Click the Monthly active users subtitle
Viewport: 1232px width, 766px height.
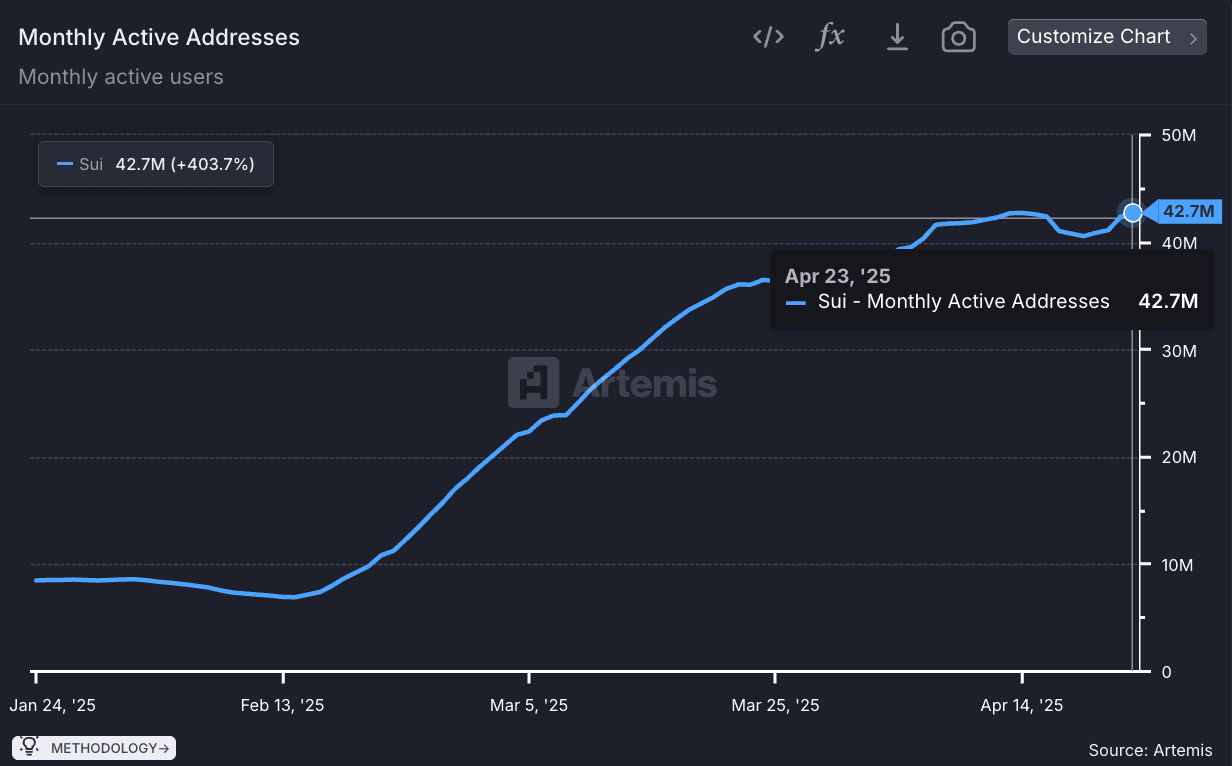(121, 77)
